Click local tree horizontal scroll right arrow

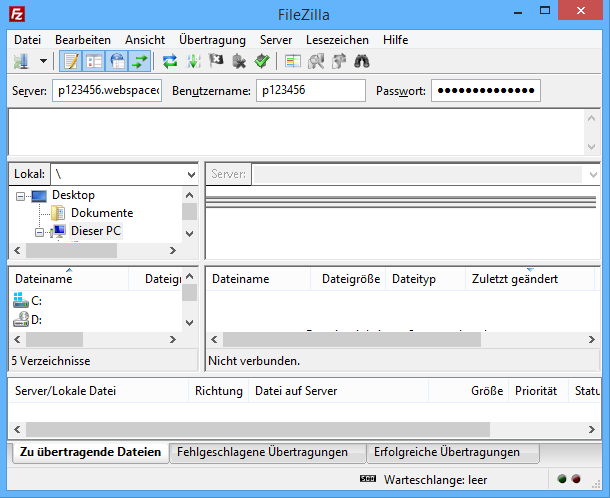173,251
